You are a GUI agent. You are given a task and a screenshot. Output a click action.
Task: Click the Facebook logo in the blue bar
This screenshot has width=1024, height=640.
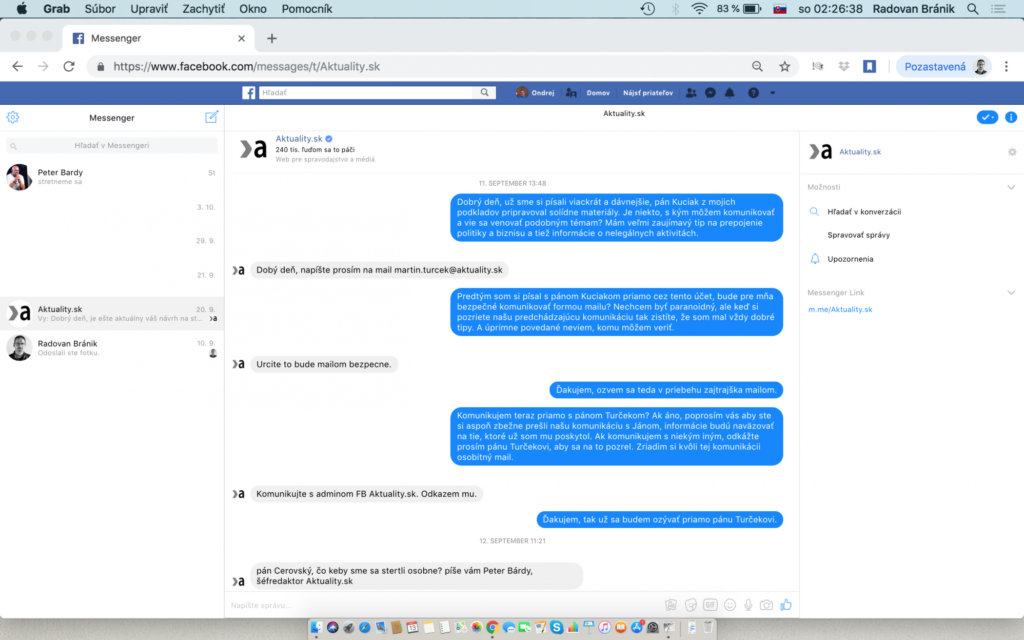point(248,93)
